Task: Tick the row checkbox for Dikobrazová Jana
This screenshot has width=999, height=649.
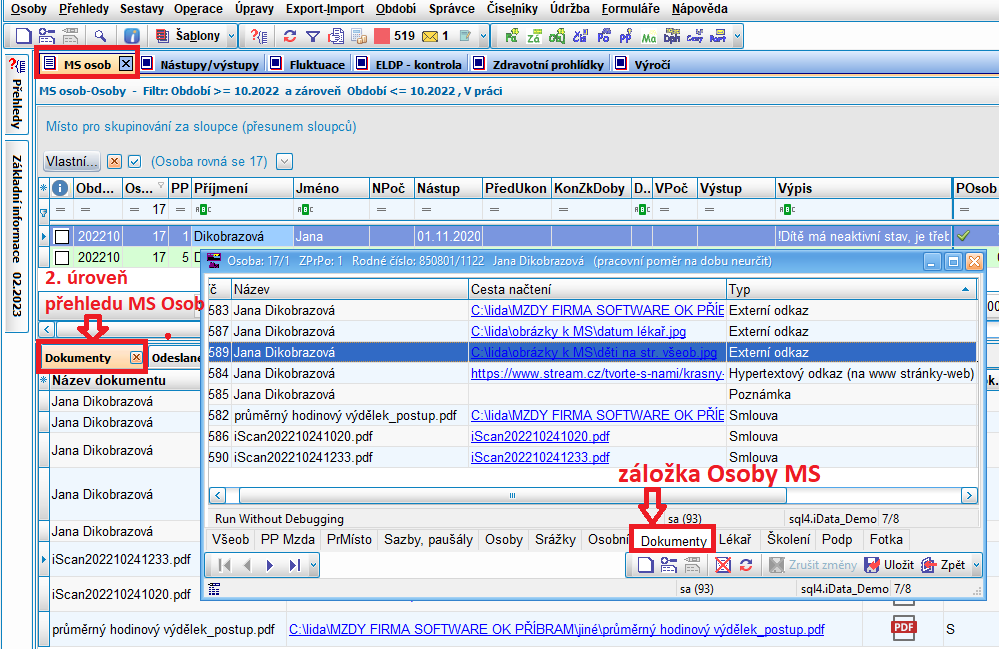Action: (x=62, y=236)
